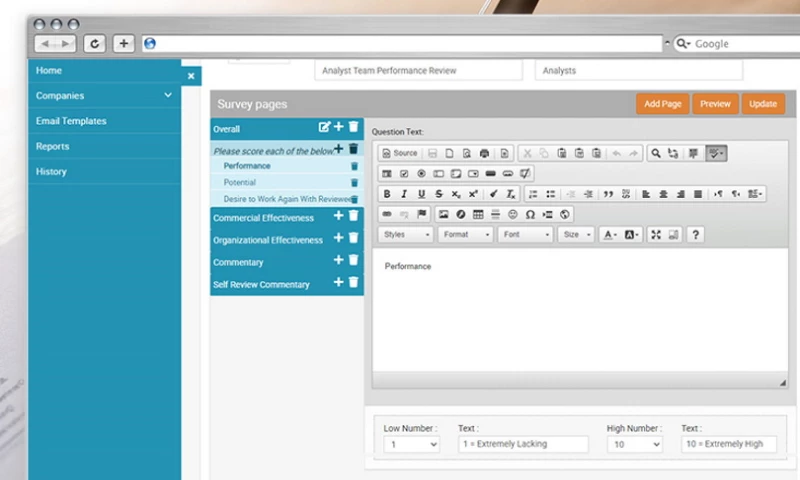Click the IFrame globe icon in editor
800x480 pixels.
(564, 214)
